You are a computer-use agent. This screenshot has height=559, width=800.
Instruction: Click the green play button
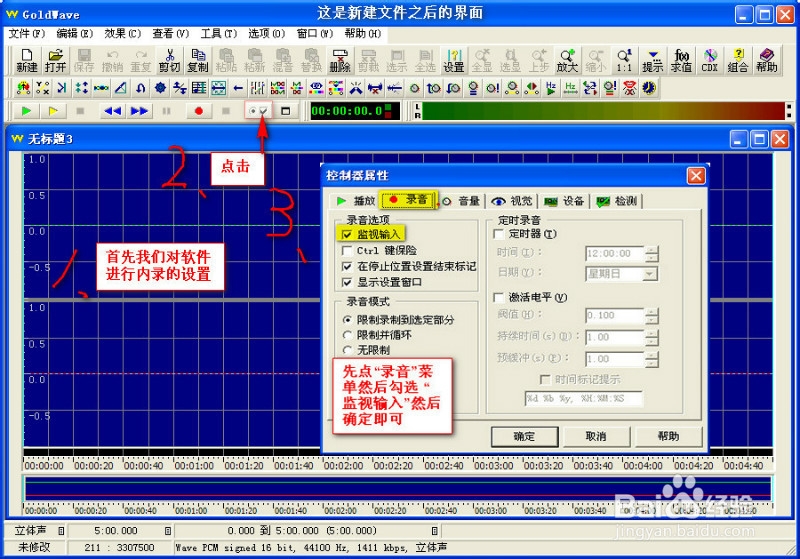[x=26, y=111]
